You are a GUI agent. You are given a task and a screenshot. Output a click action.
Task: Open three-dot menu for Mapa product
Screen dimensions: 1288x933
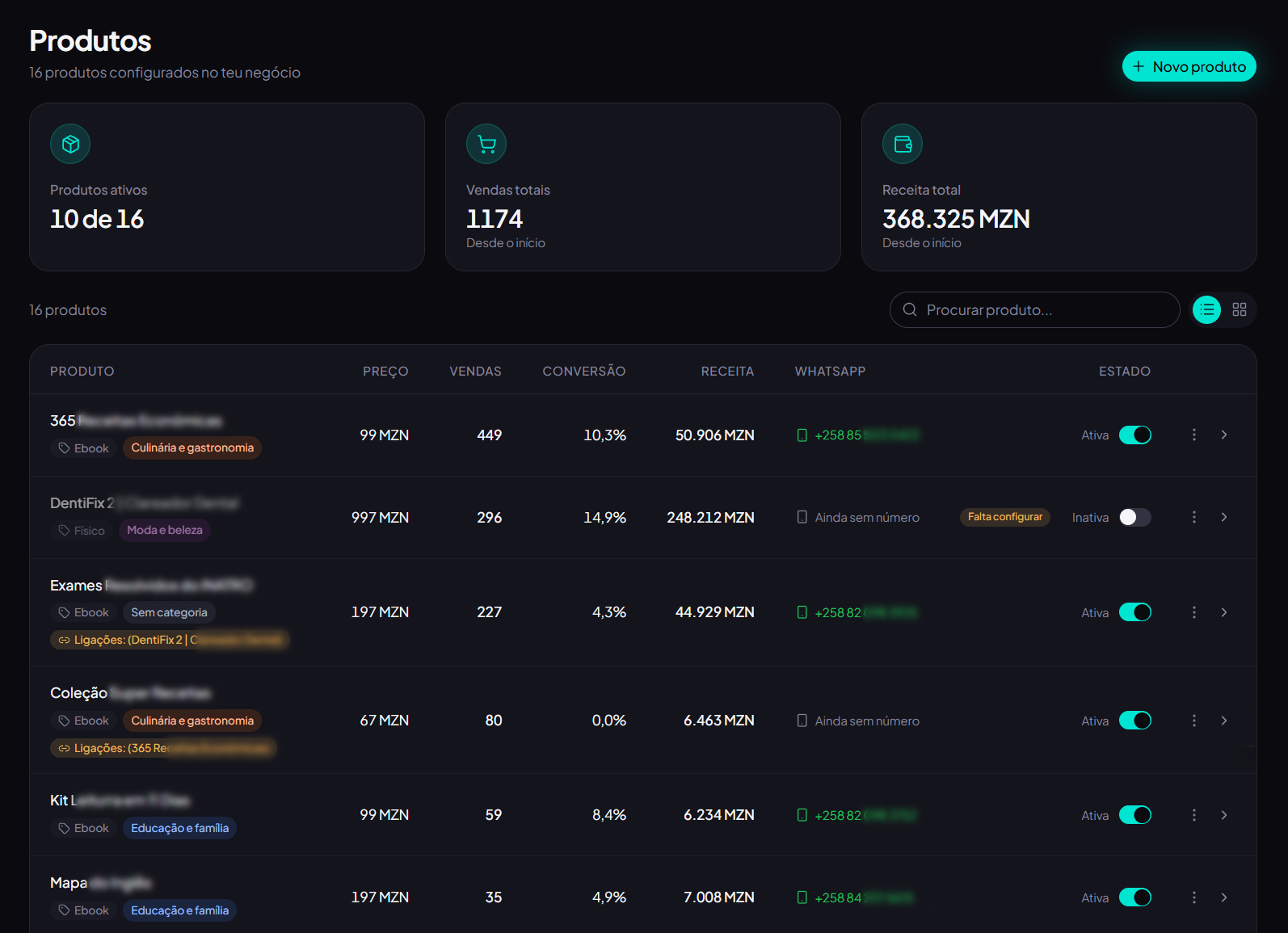[x=1194, y=897]
